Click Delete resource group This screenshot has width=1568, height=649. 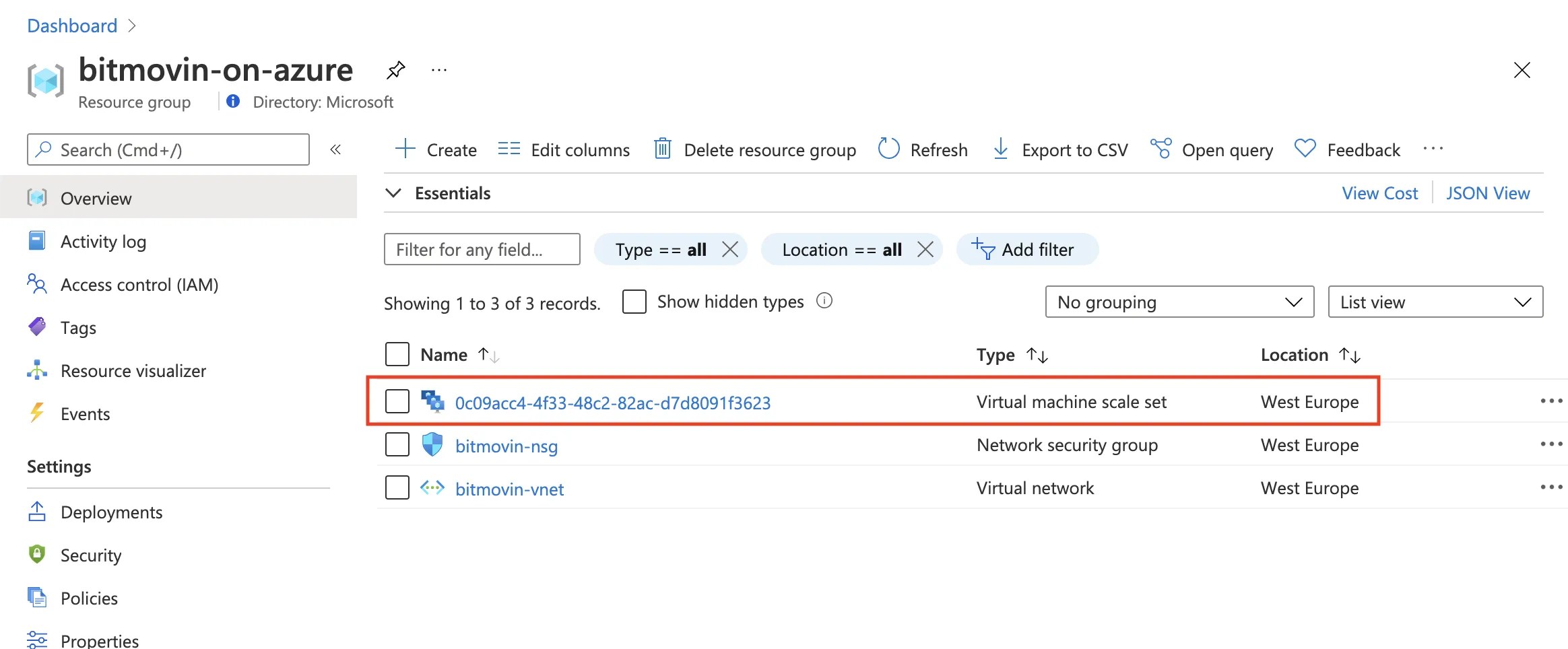coord(755,149)
